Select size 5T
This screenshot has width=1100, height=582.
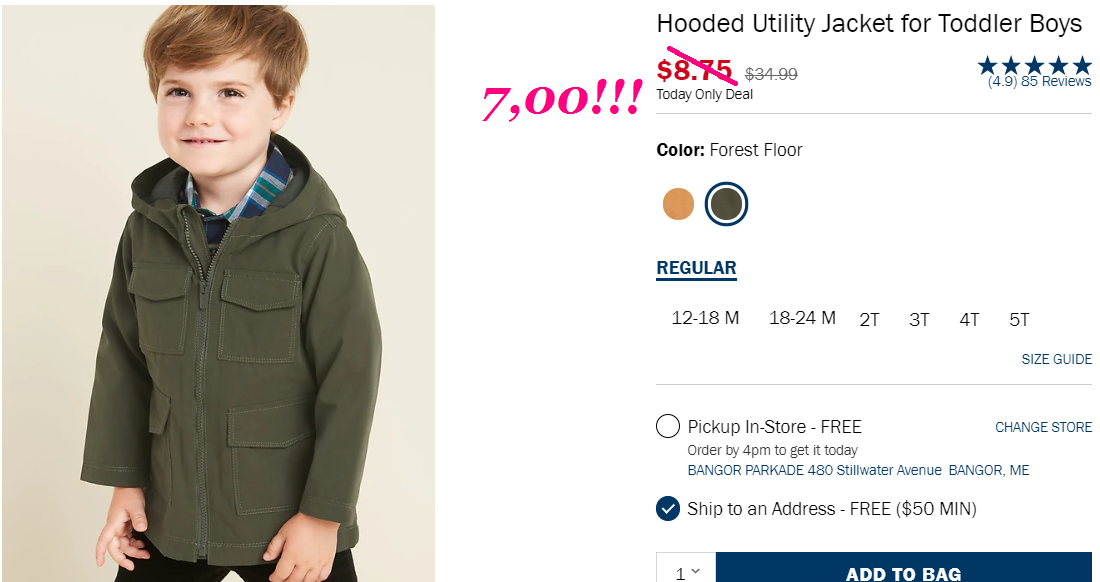[x=1019, y=320]
